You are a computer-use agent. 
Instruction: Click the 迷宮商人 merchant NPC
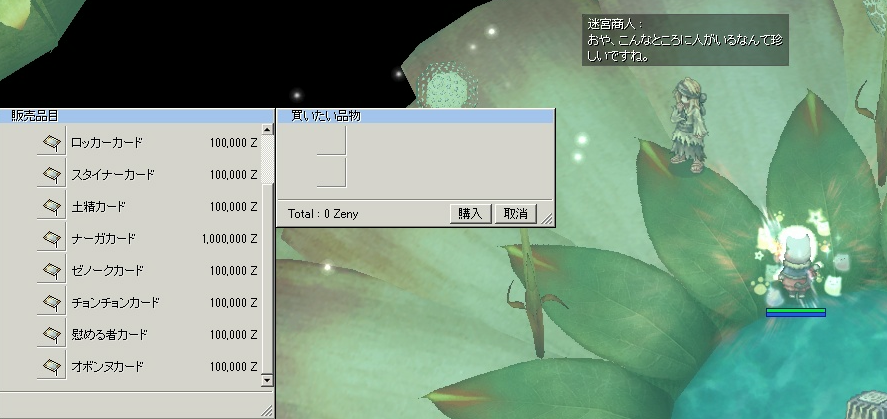tap(688, 126)
